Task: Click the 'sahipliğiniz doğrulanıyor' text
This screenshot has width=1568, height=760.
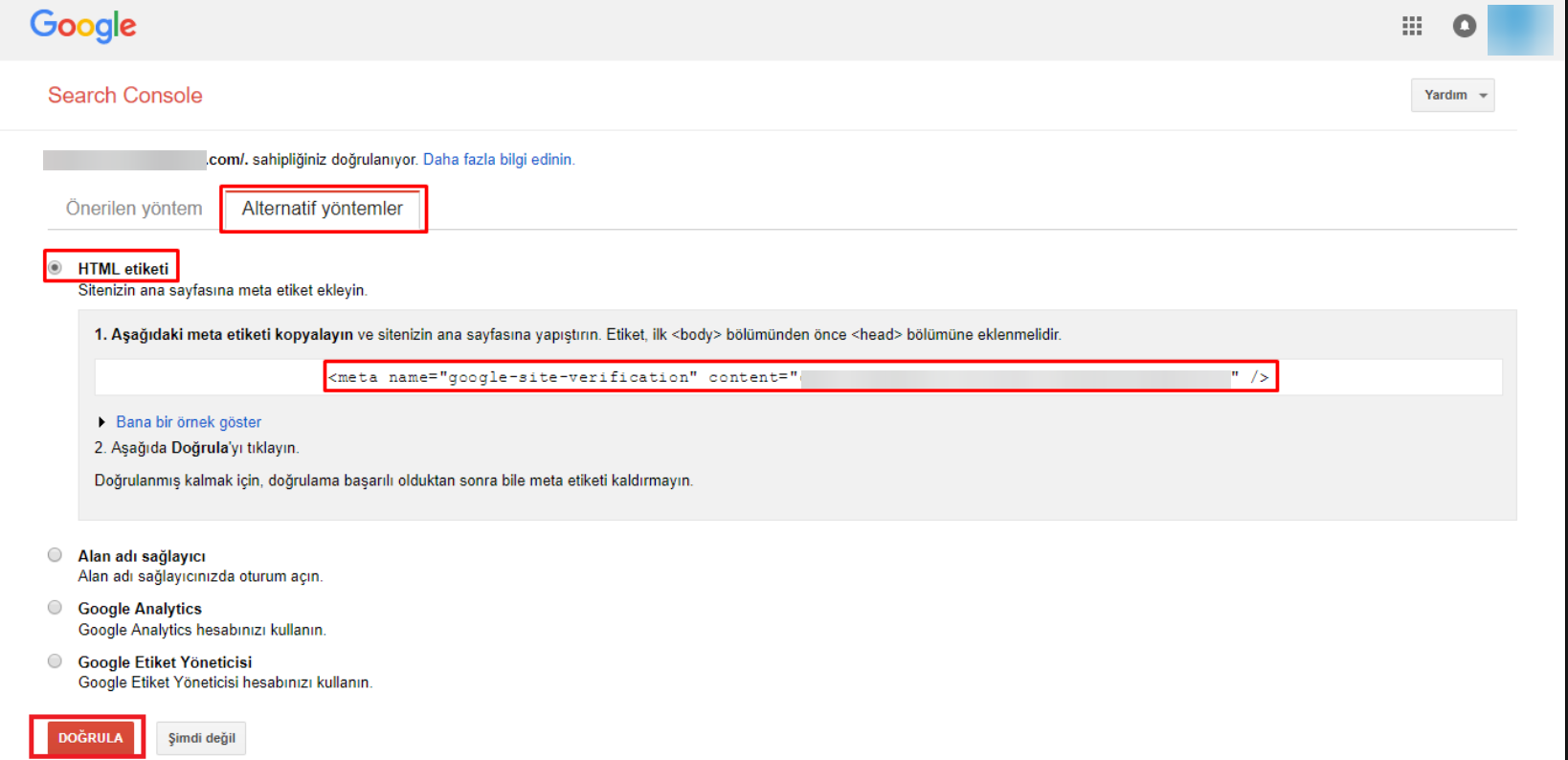Action: pos(335,160)
